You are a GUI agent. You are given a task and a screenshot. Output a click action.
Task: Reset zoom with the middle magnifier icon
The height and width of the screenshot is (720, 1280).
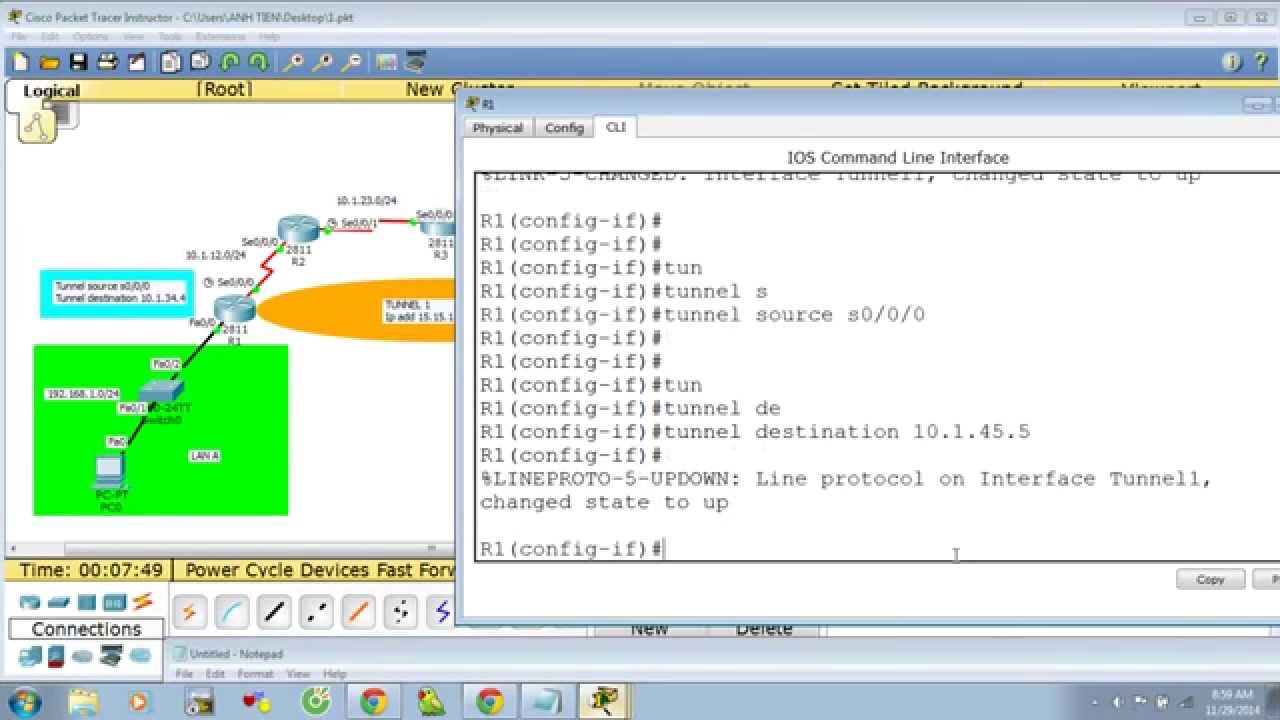pos(322,62)
